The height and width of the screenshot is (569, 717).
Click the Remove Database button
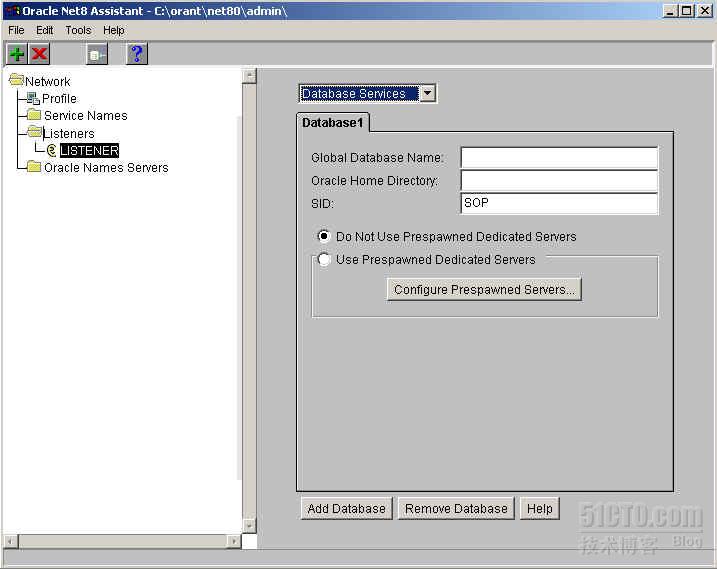click(456, 509)
